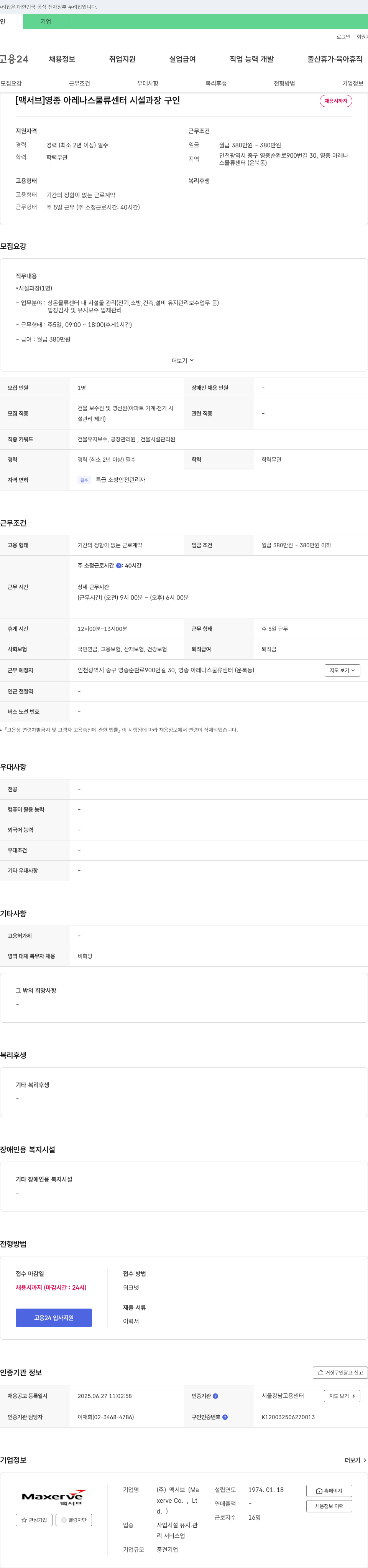Click the info icon beside 주 소정근로시간
Screen dimensions: 368x1568
[x=118, y=566]
